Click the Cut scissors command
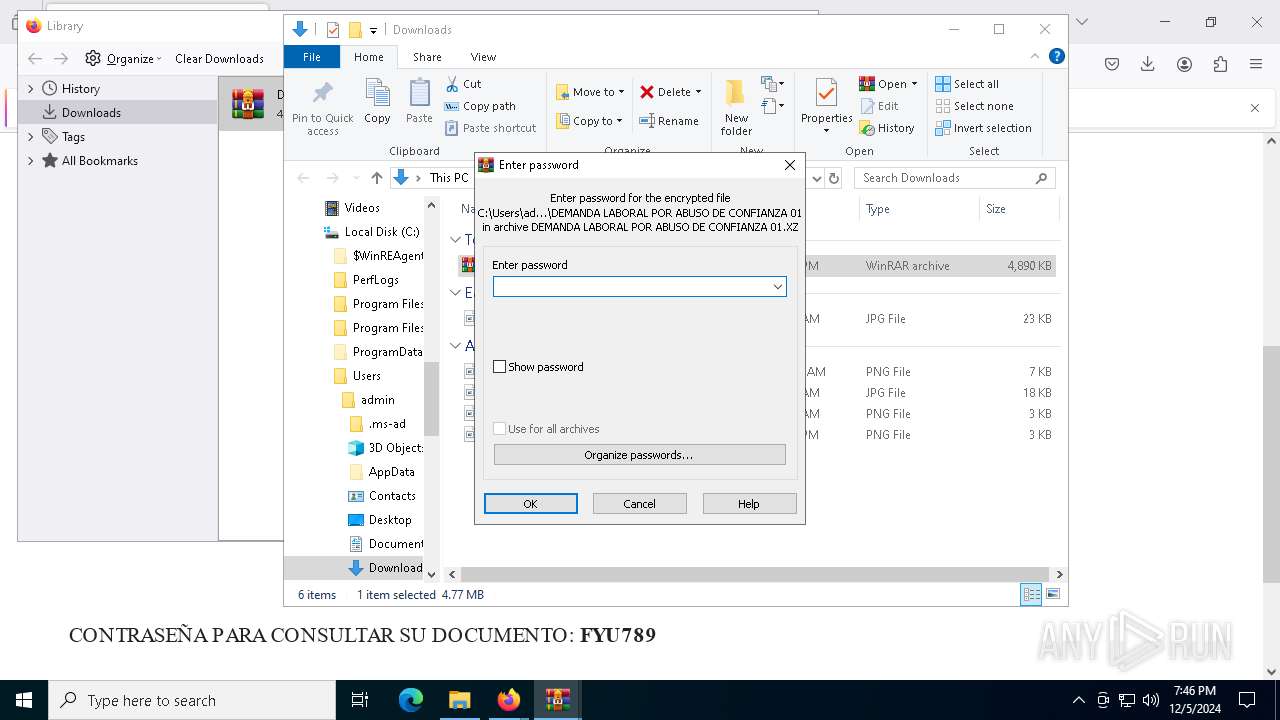This screenshot has width=1280, height=720. (463, 84)
